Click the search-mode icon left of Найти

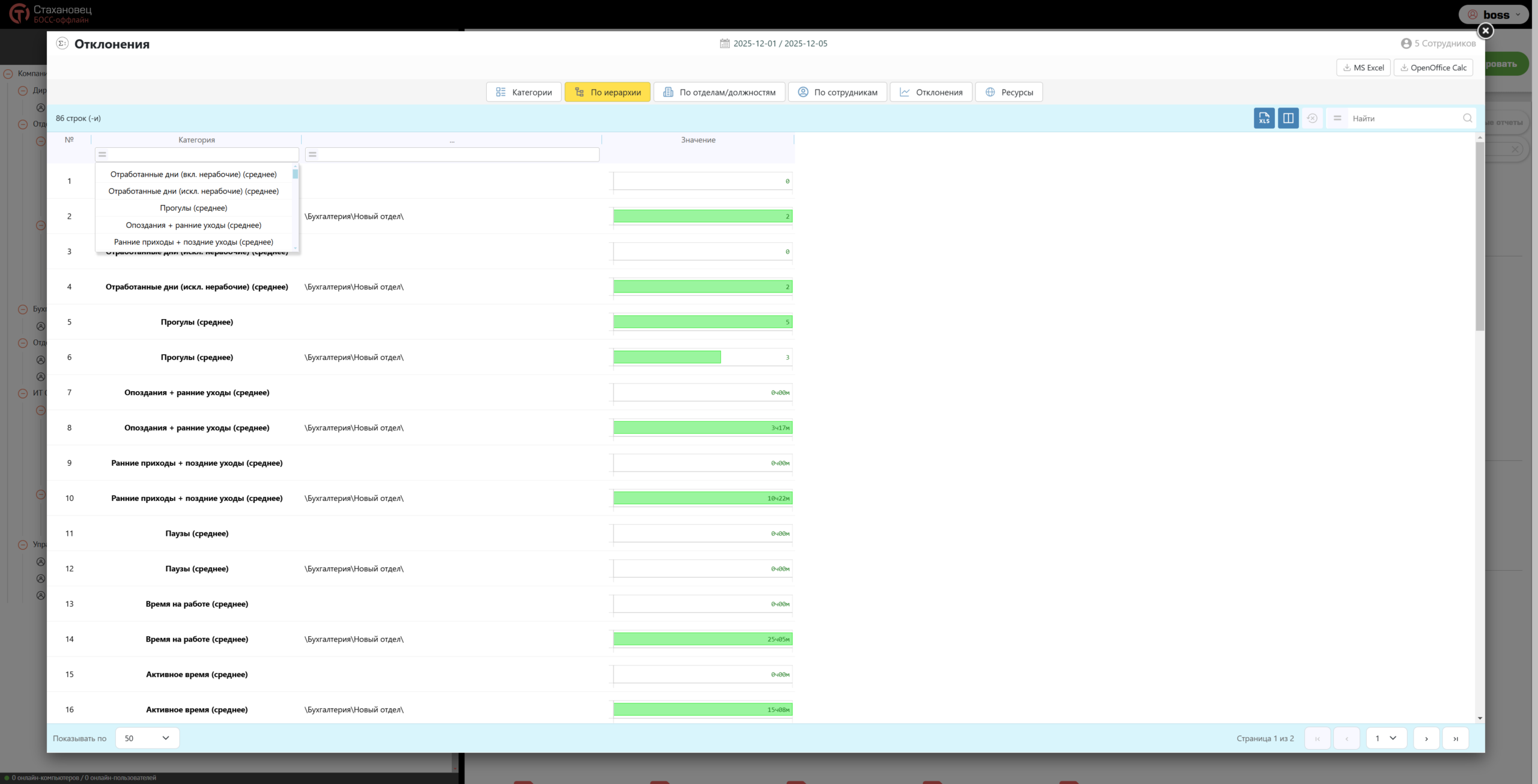click(1337, 118)
